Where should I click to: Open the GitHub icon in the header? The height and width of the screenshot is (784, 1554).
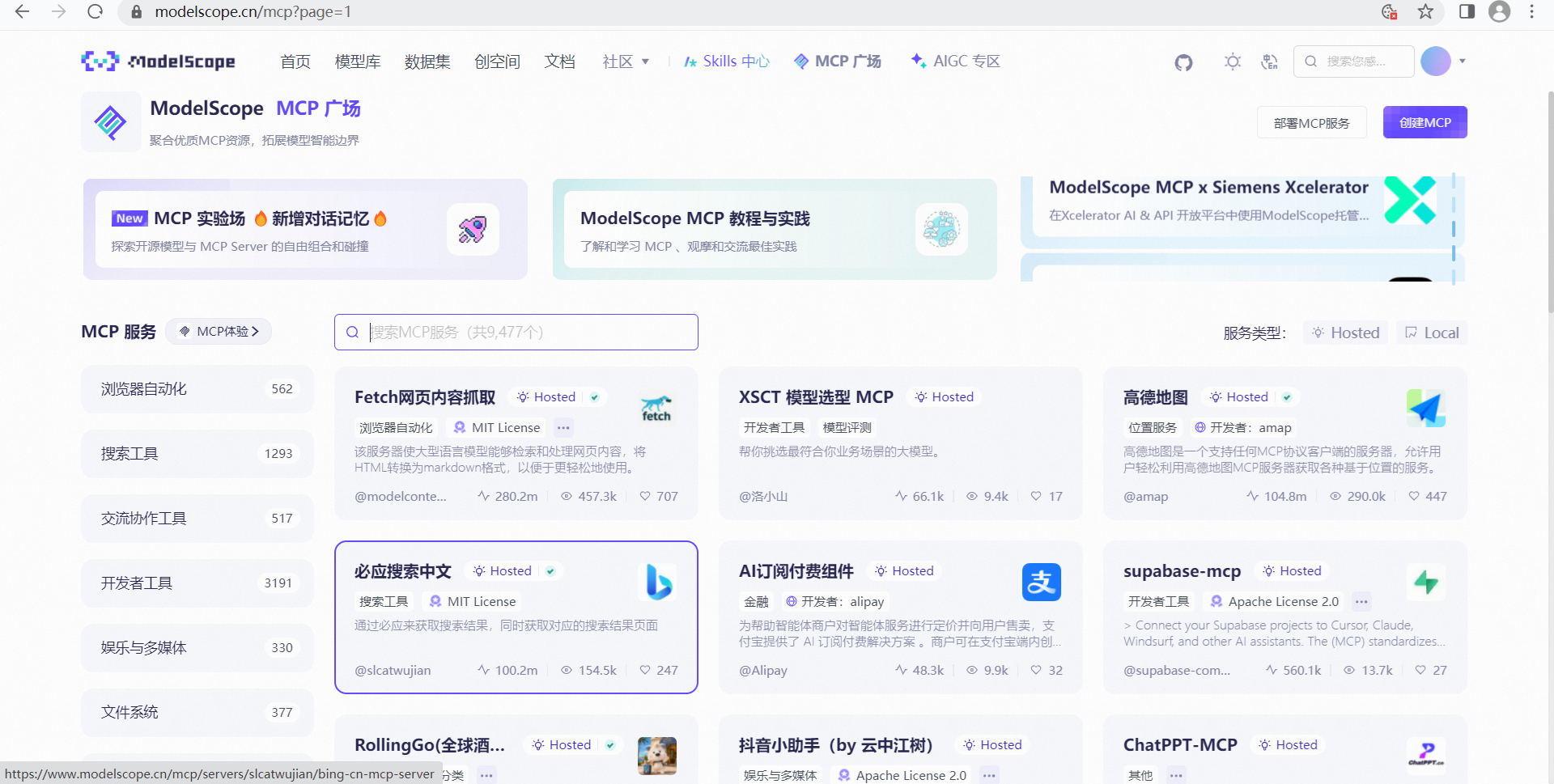(1183, 62)
